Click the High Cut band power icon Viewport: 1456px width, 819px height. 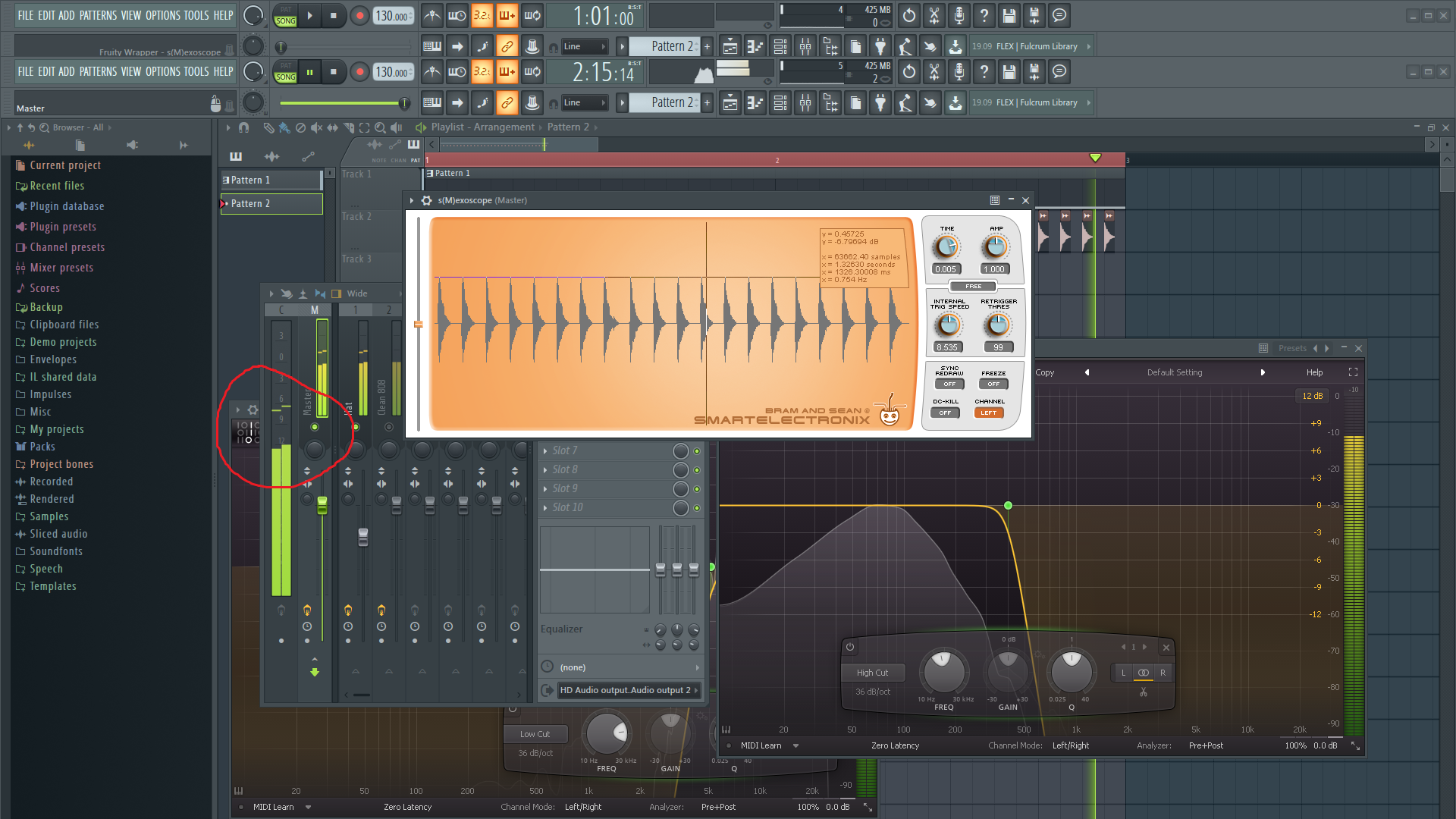point(850,647)
